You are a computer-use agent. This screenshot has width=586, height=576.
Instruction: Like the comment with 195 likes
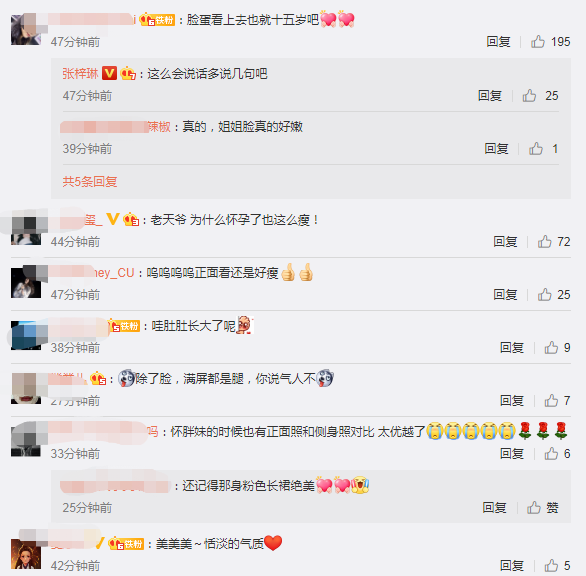click(550, 41)
